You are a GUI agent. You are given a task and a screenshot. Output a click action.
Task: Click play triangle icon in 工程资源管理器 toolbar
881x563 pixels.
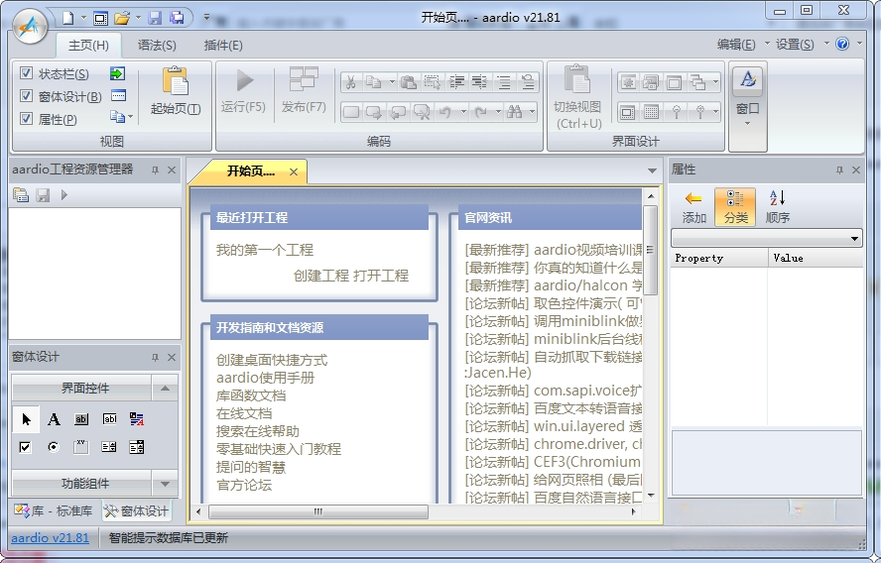(64, 195)
